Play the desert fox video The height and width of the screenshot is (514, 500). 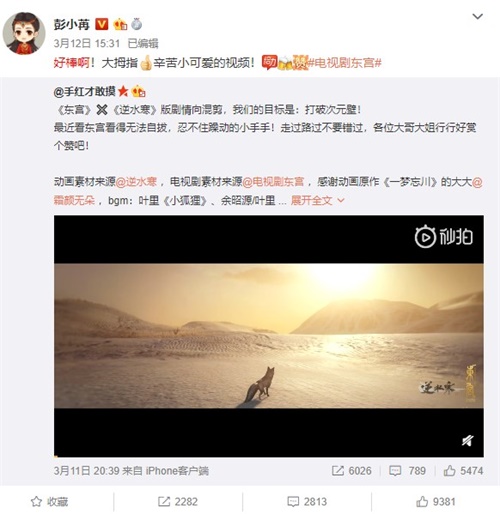[269, 336]
